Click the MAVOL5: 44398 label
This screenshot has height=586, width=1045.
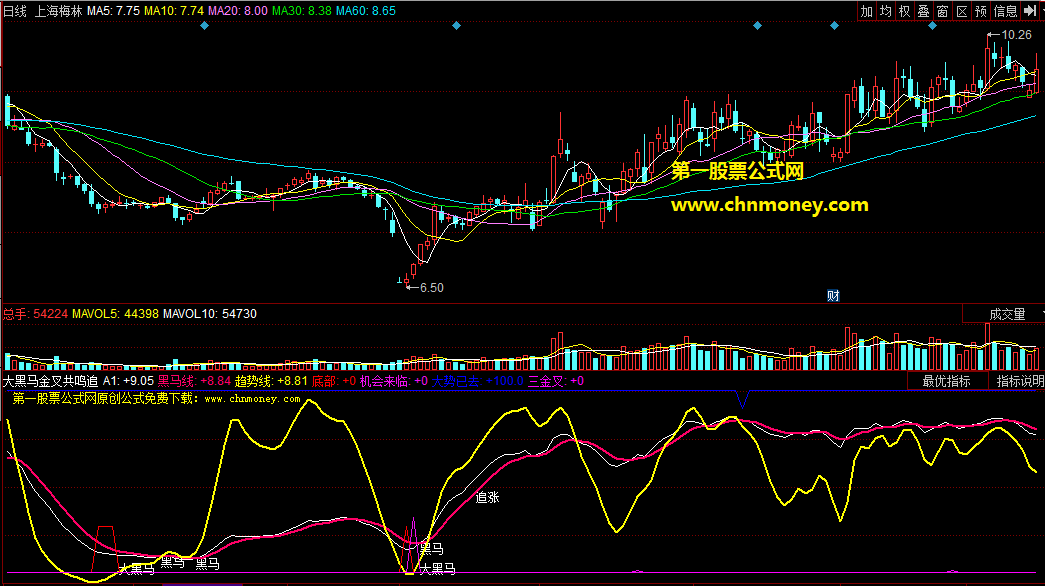coord(115,314)
